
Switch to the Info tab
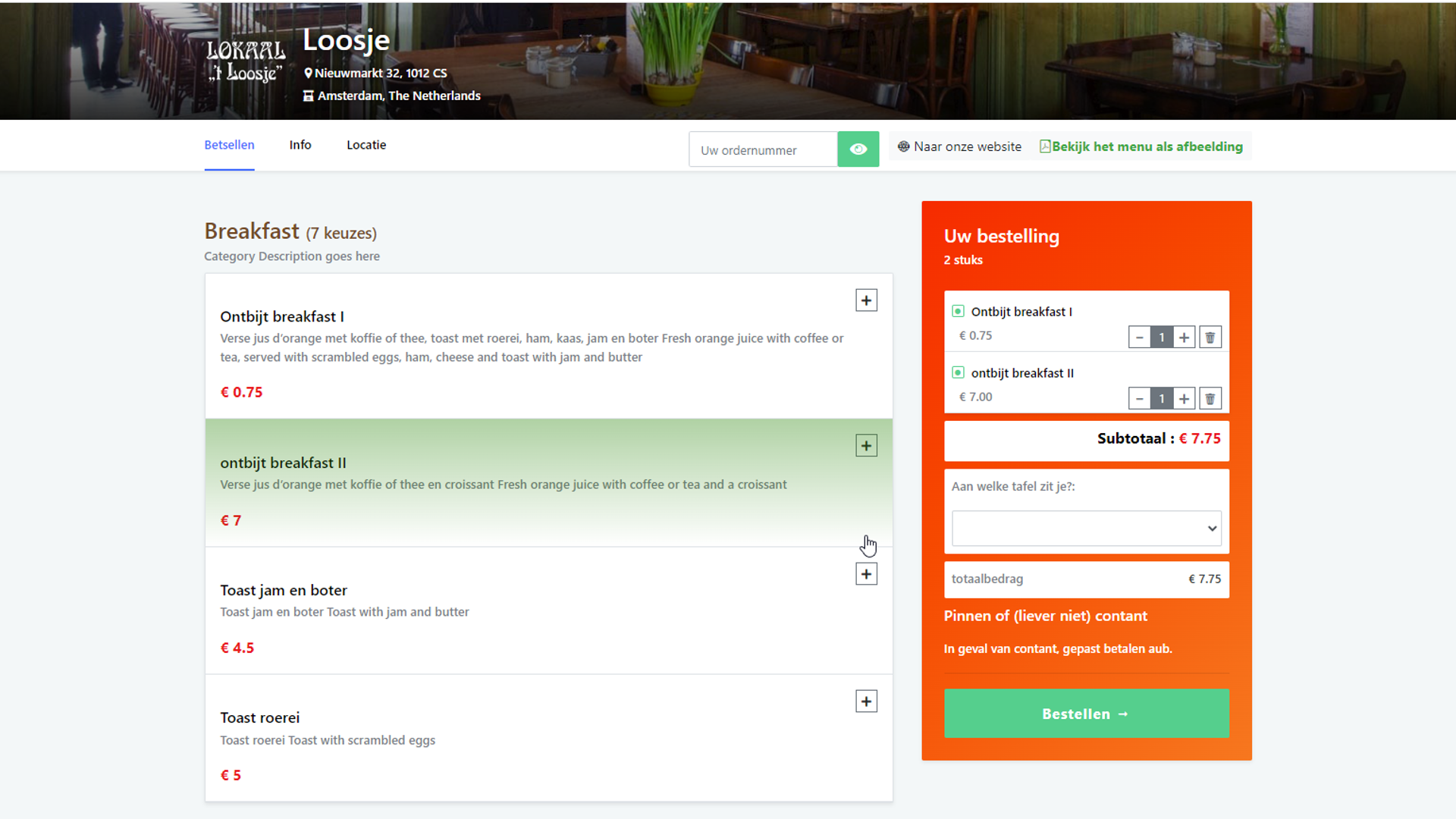[x=300, y=145]
